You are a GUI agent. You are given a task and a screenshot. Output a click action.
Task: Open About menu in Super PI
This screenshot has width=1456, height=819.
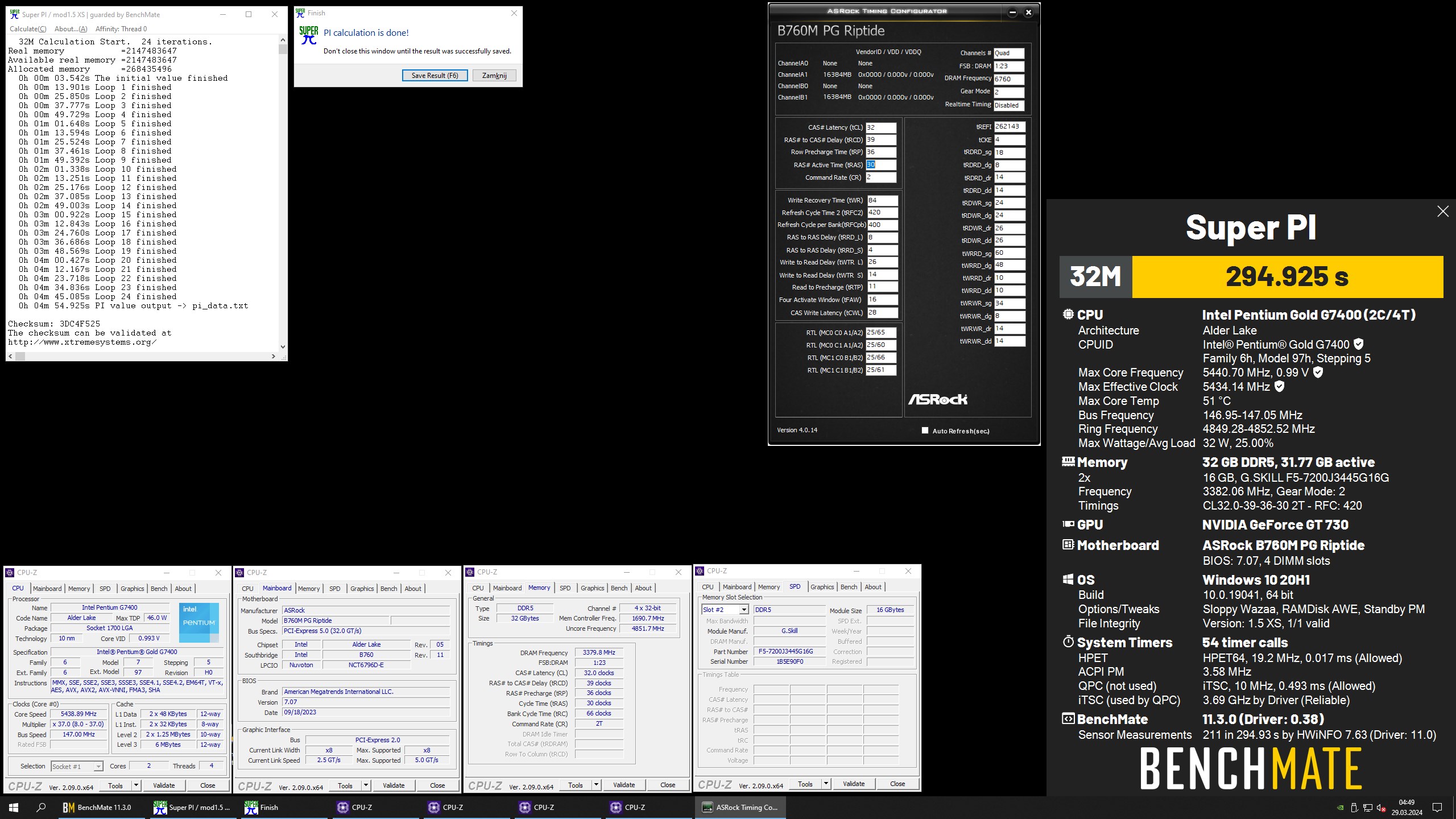click(71, 29)
